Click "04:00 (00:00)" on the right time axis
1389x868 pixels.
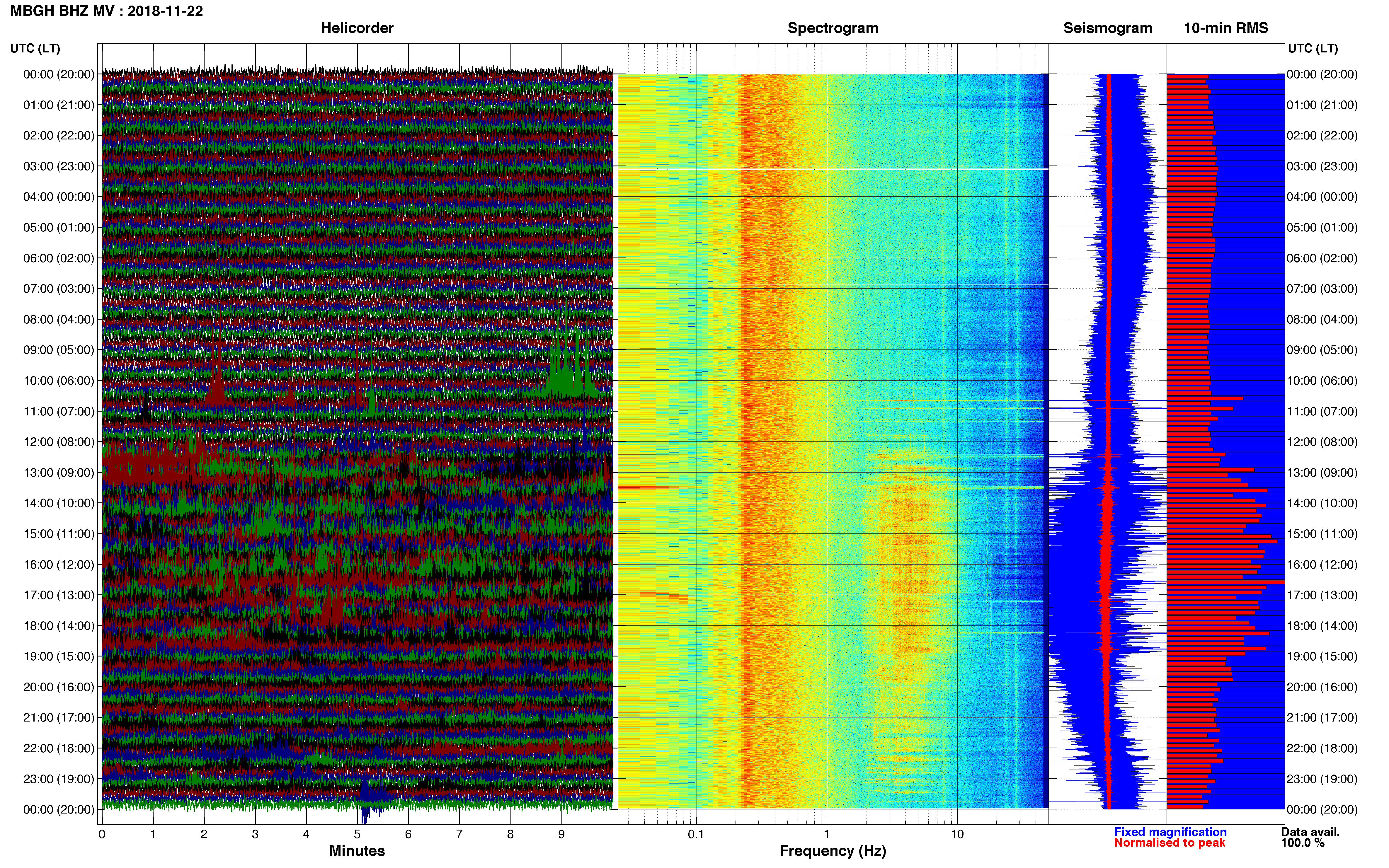(x=1322, y=197)
